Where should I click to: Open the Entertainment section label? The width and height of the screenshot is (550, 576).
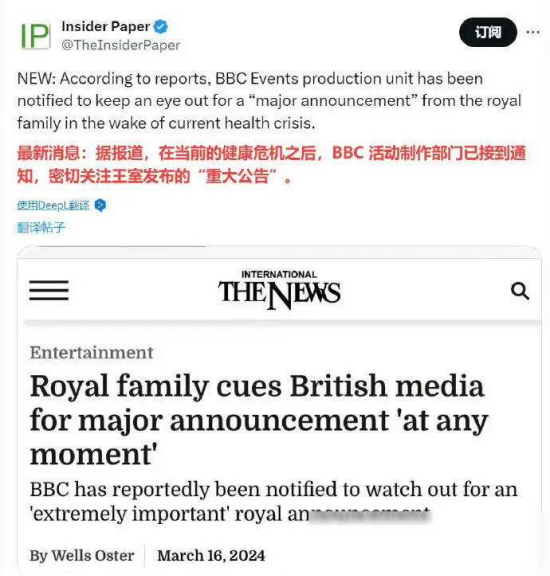pos(91,353)
